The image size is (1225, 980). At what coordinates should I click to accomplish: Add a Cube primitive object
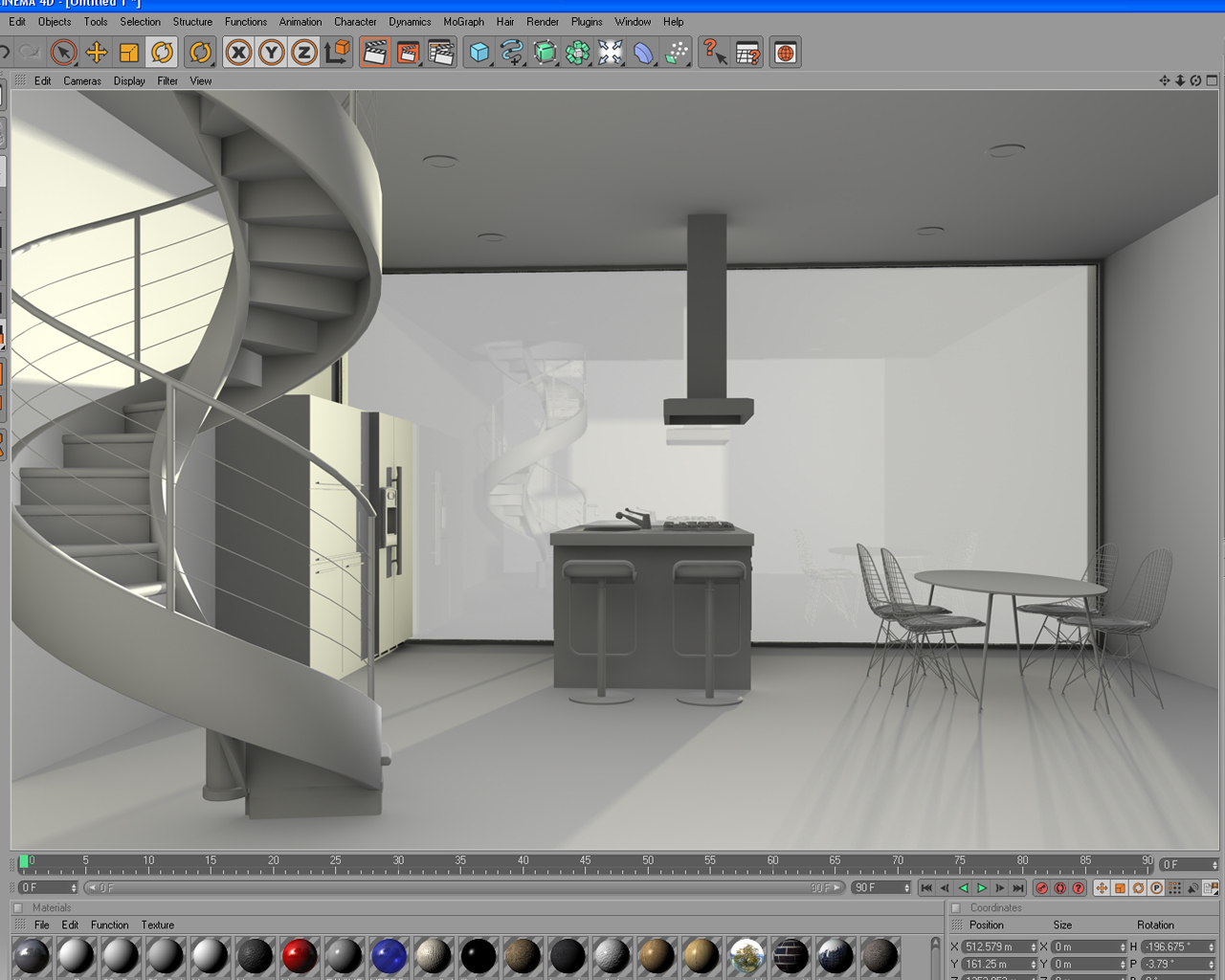(x=479, y=53)
